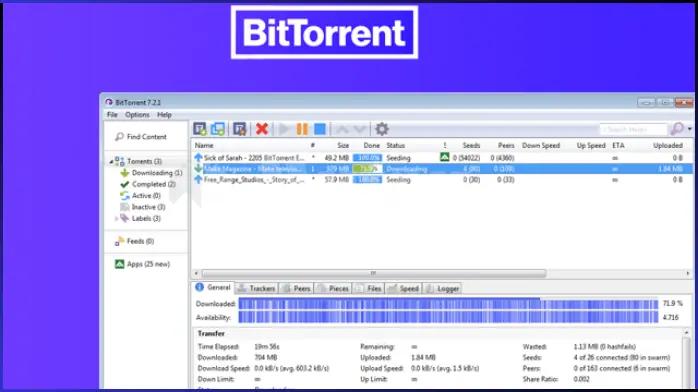Viewport: 698px width, 392px height.
Task: Click the Transfer section heading
Action: click(x=211, y=333)
